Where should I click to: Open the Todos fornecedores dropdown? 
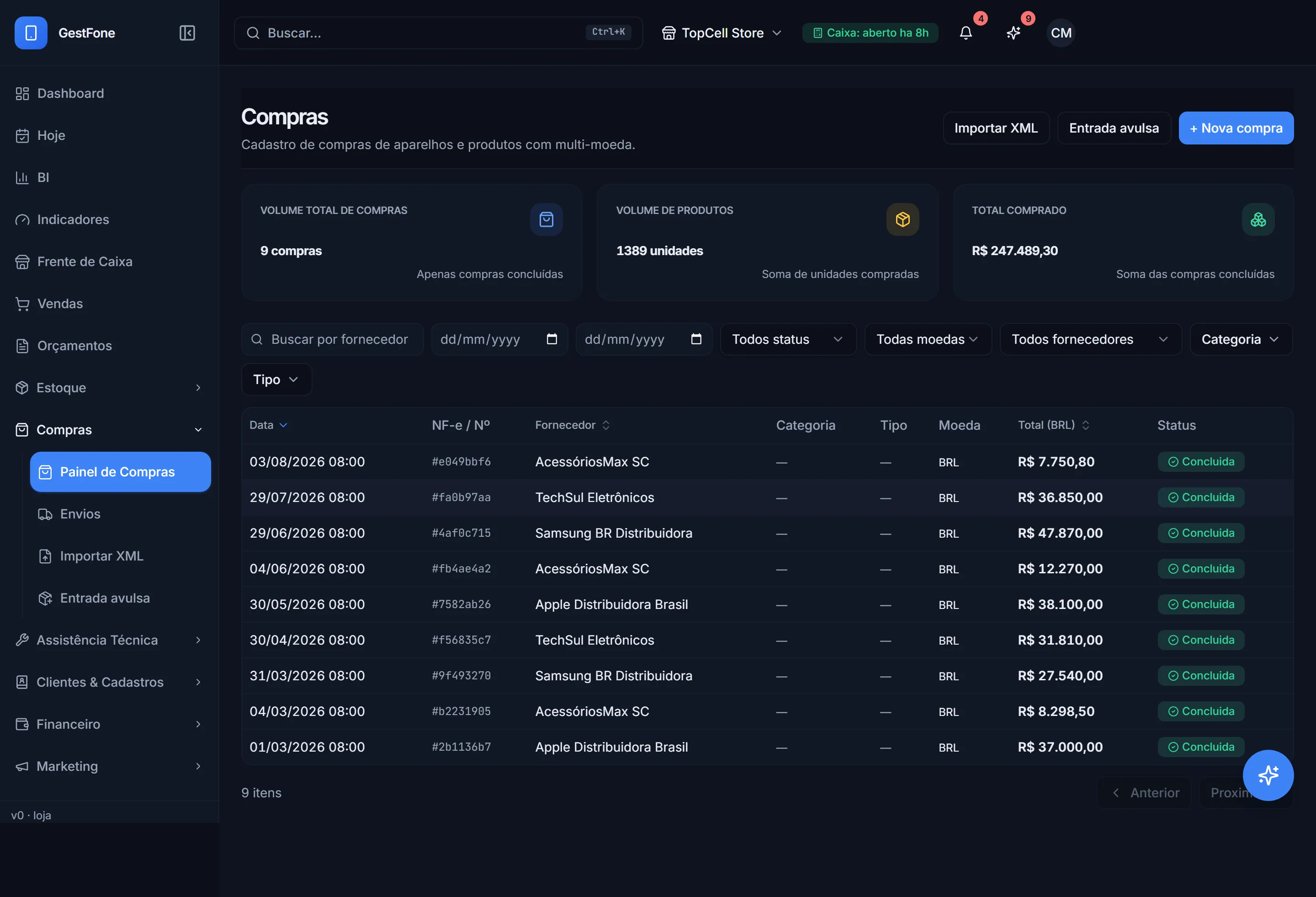pyautogui.click(x=1091, y=339)
